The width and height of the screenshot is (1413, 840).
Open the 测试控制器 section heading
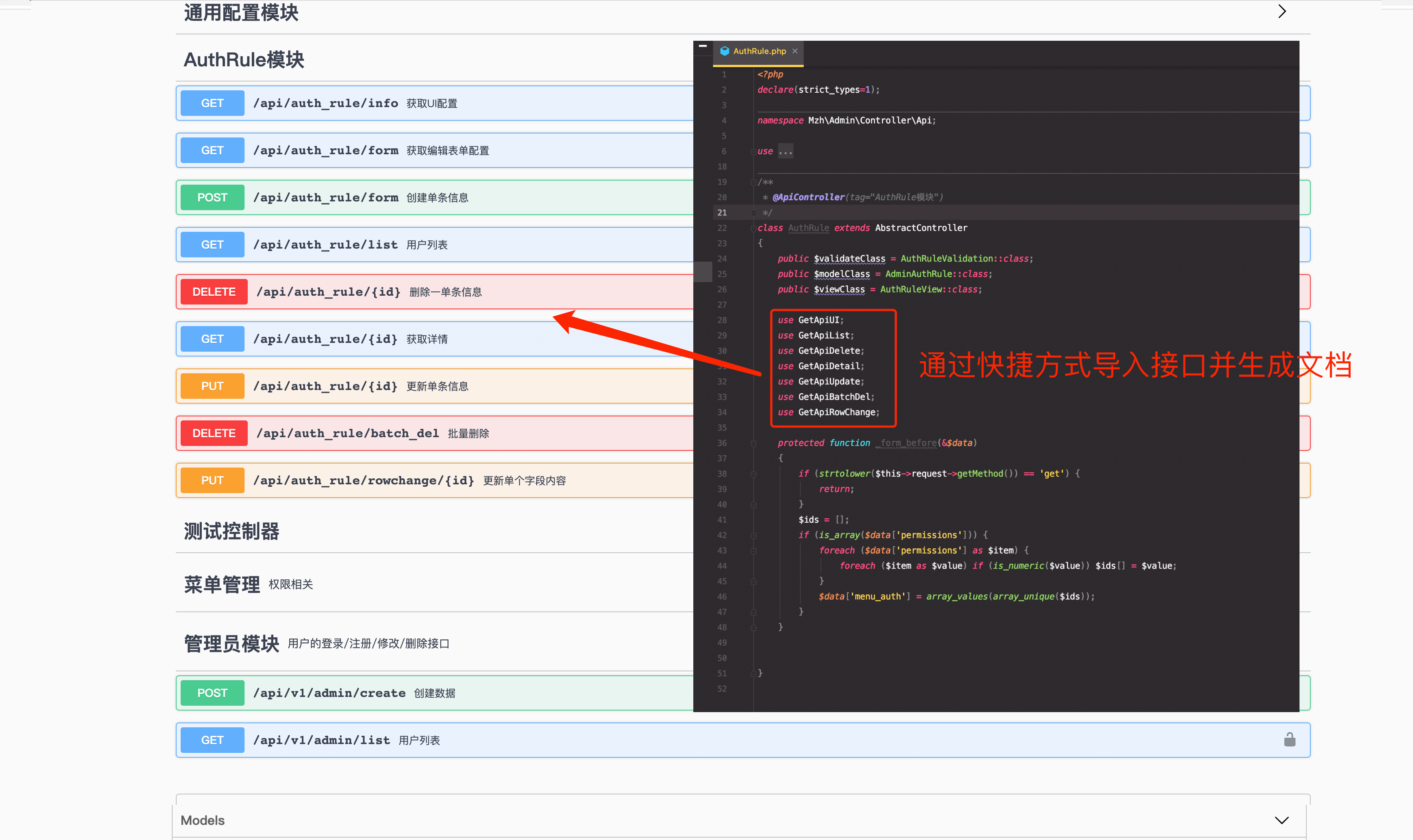pos(231,531)
